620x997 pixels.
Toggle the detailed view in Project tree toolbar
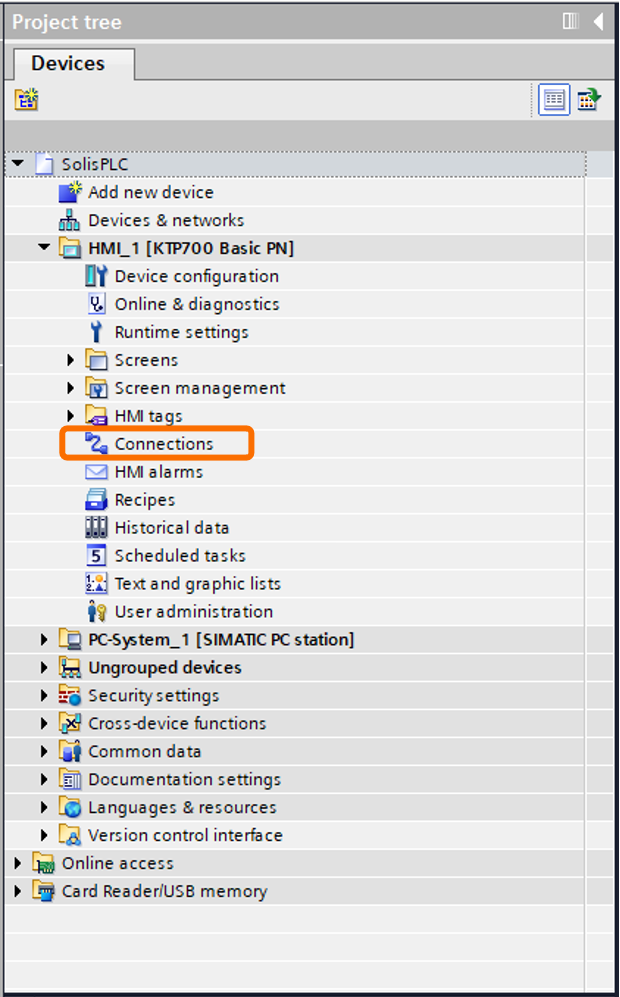tap(553, 99)
